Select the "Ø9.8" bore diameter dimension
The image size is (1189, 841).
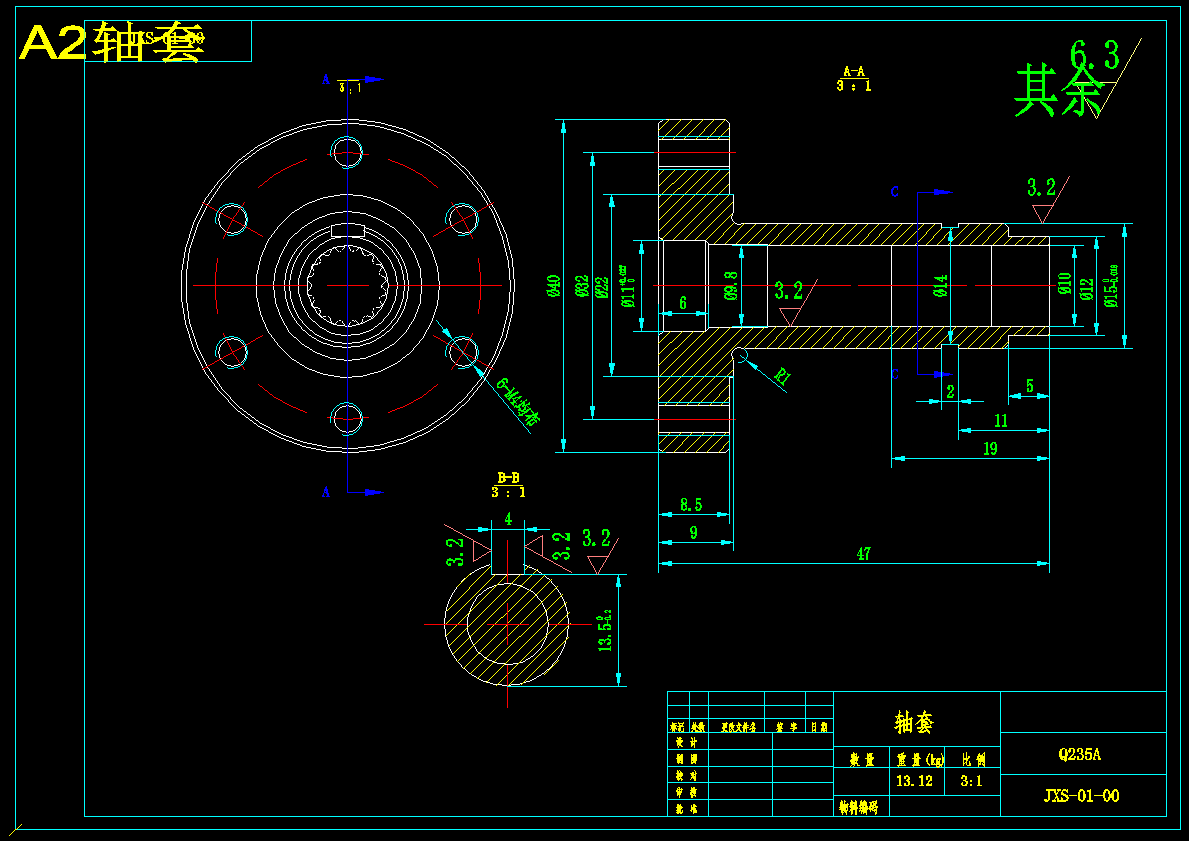click(x=731, y=286)
